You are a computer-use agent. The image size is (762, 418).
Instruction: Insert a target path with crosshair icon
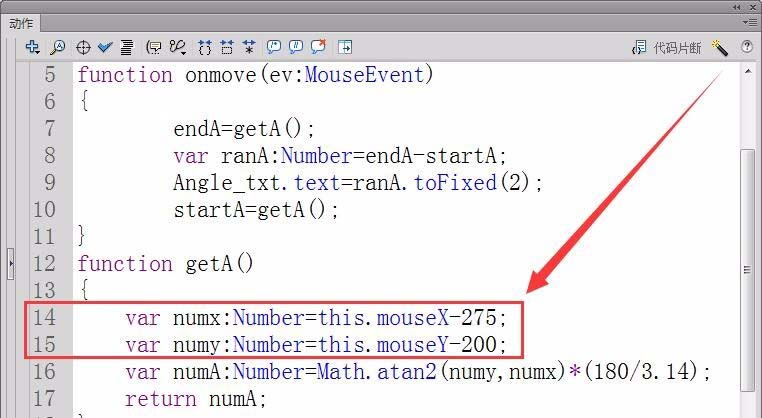(83, 48)
